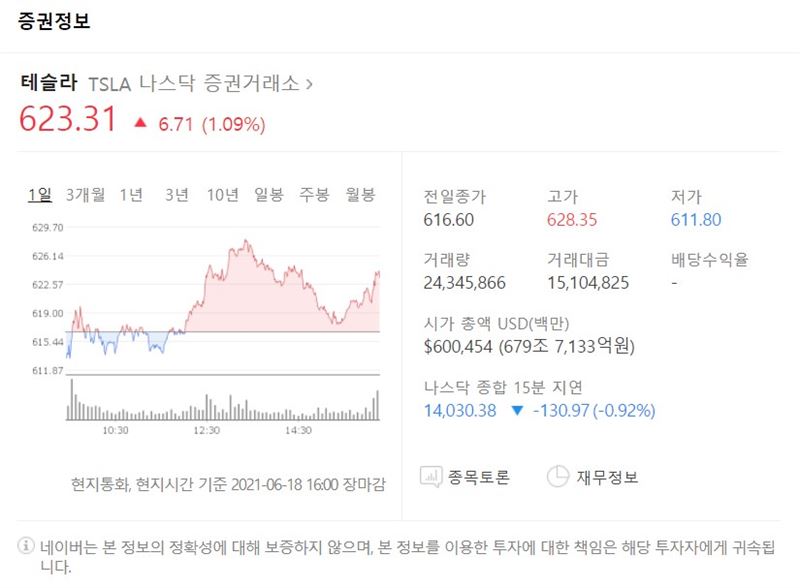This screenshot has height=588, width=800.
Task: Click the blue down-triangle Nasdaq indicator
Action: (x=516, y=410)
